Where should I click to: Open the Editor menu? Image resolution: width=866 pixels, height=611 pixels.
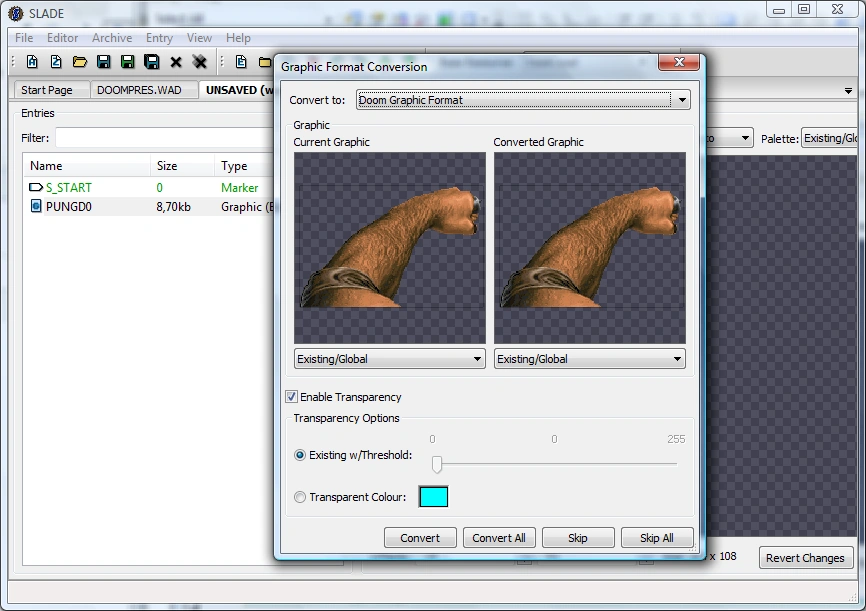[x=62, y=38]
